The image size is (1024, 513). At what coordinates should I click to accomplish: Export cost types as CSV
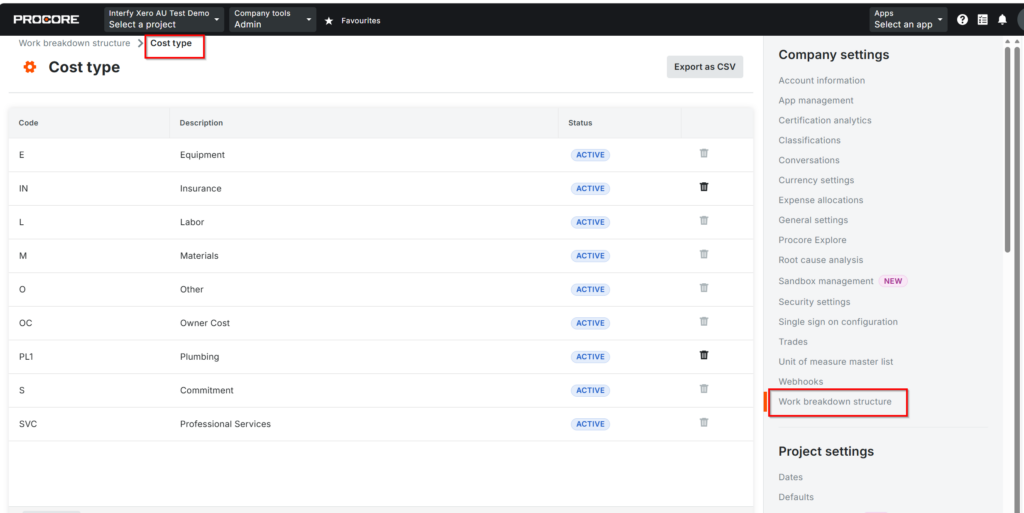pyautogui.click(x=705, y=67)
